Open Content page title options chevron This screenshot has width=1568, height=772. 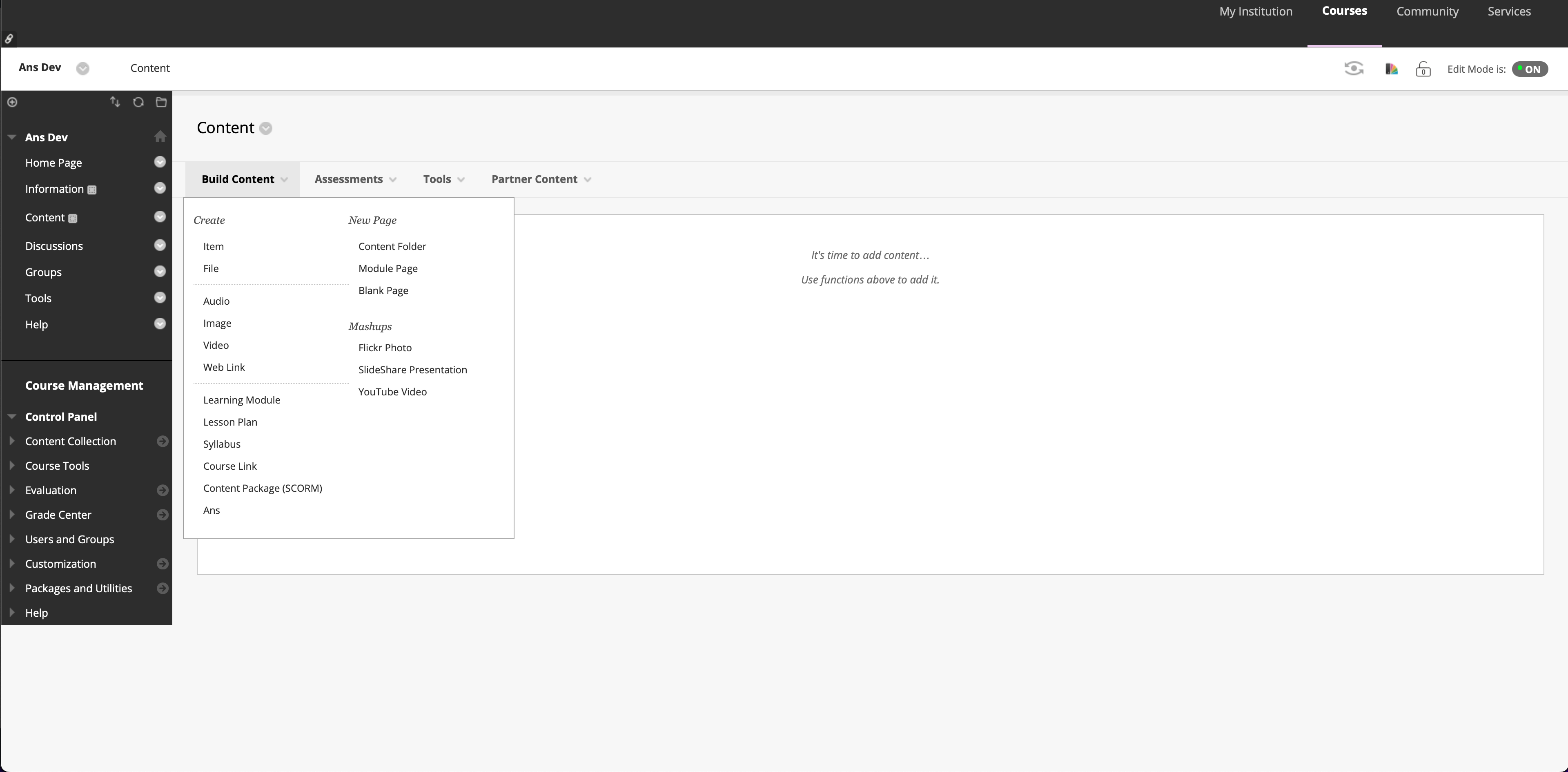pyautogui.click(x=266, y=129)
